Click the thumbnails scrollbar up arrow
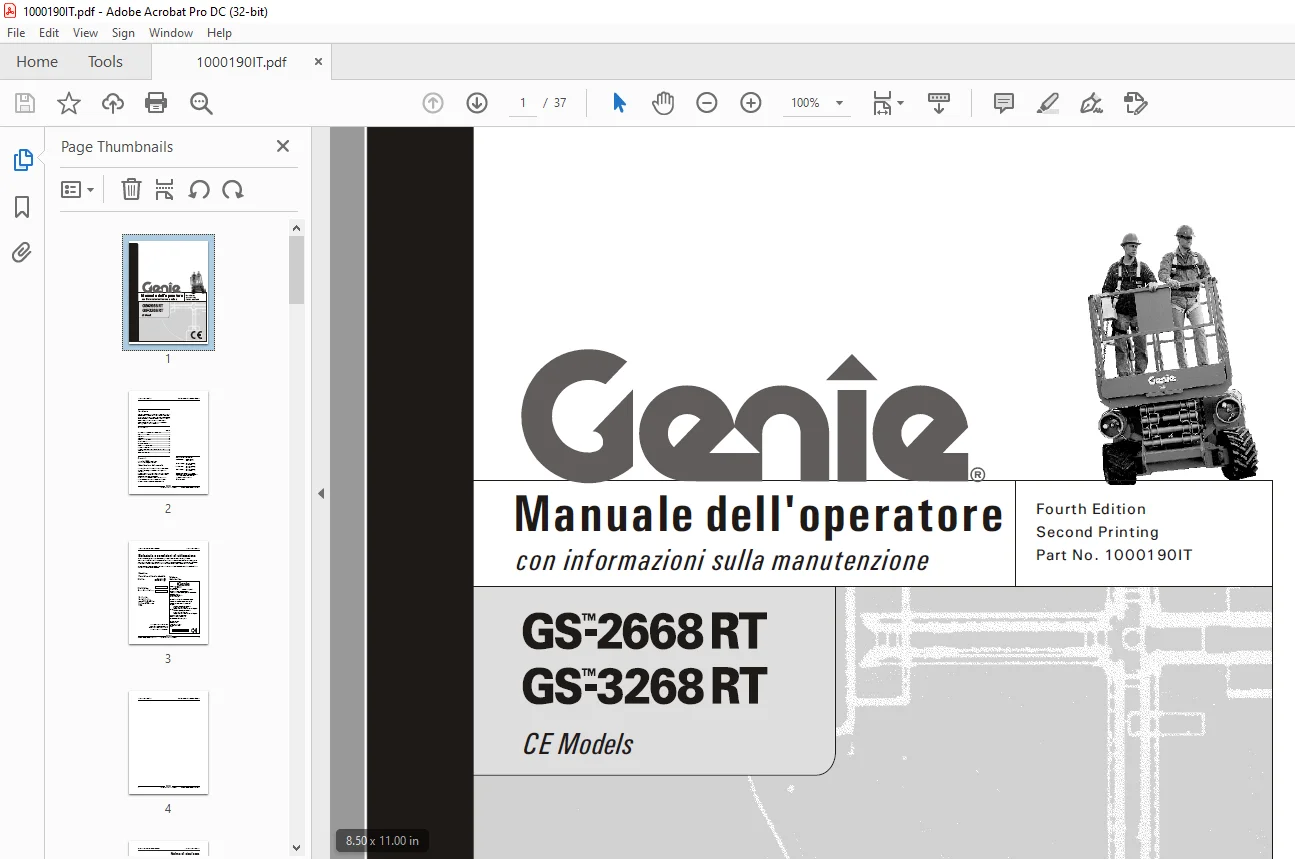 coord(296,228)
